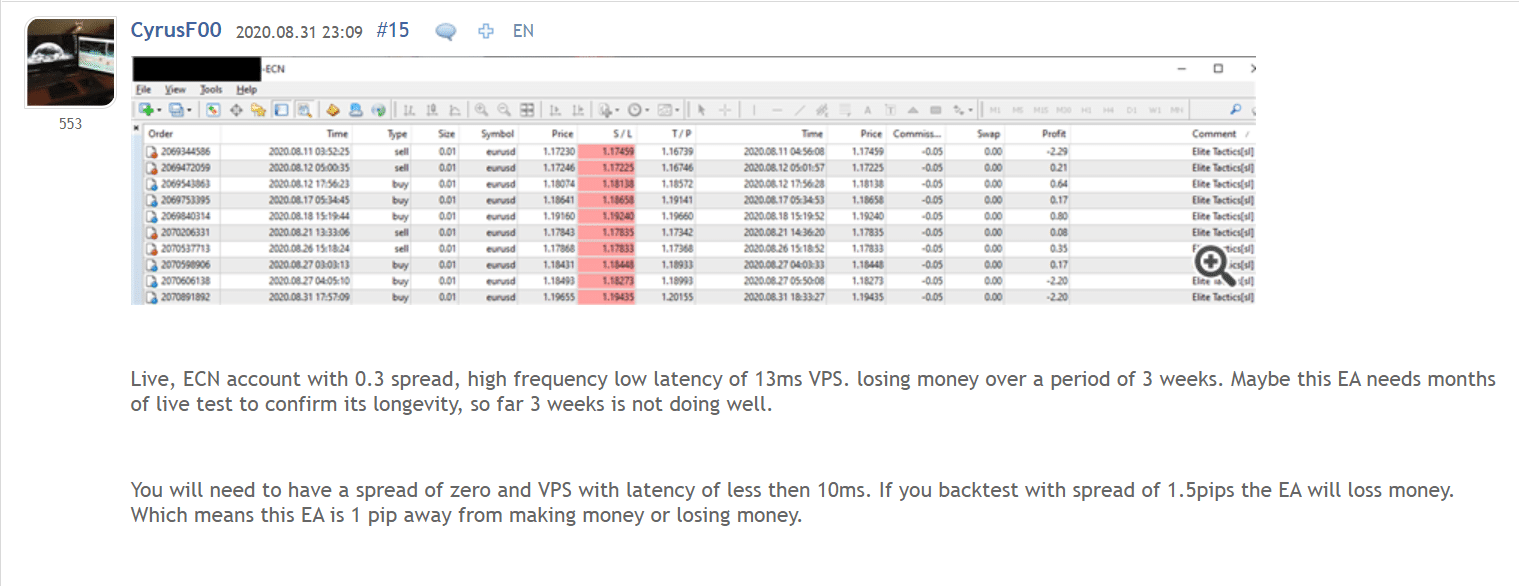This screenshot has height=586, width=1519.
Task: Open the Periodicity clock dropdown
Action: point(637,110)
